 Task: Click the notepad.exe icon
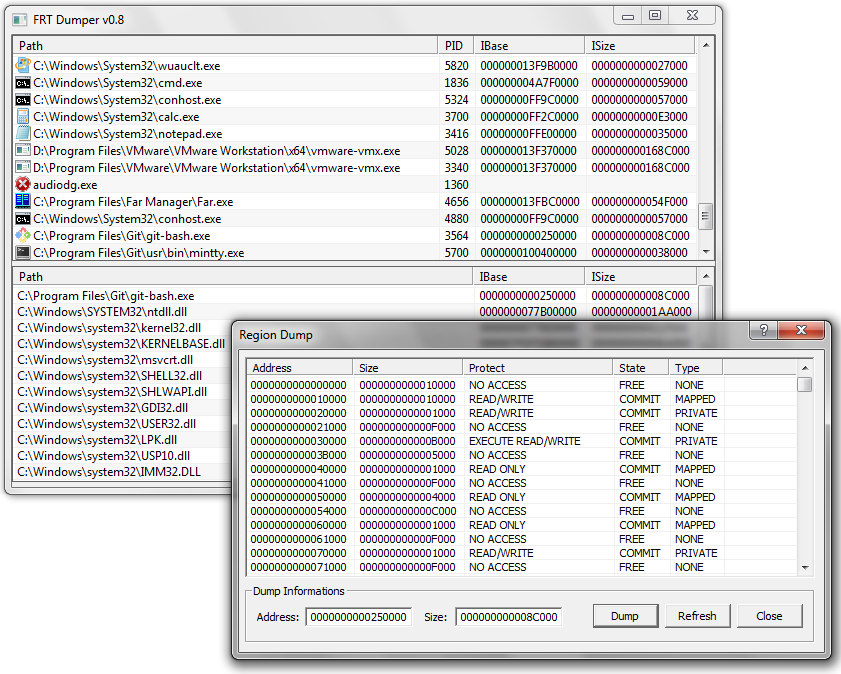23,134
